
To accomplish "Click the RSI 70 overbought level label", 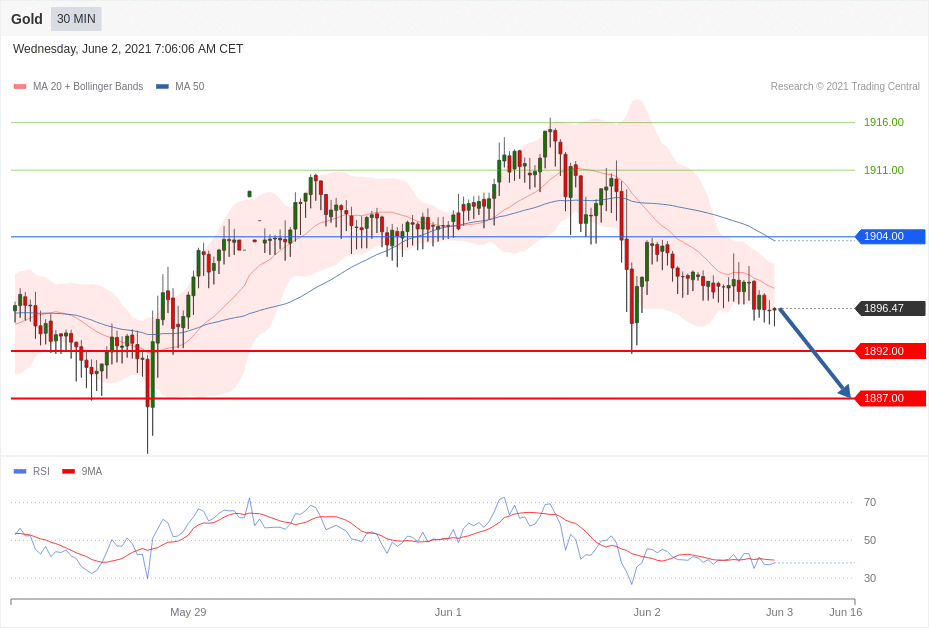I will (x=870, y=502).
